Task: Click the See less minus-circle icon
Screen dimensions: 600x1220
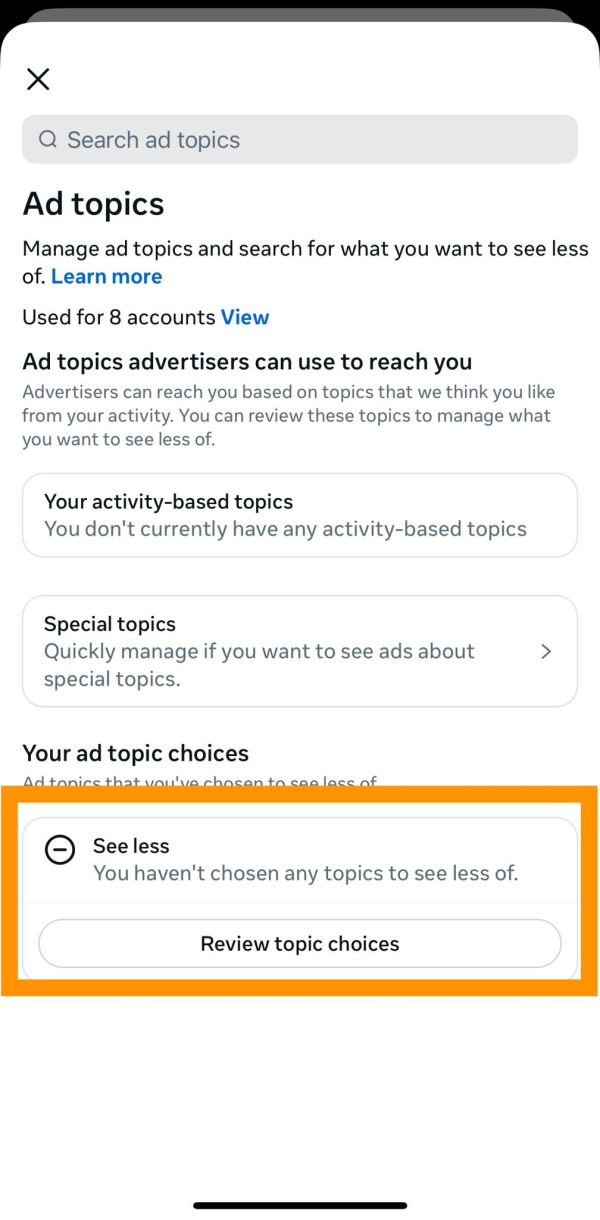Action: pyautogui.click(x=60, y=850)
